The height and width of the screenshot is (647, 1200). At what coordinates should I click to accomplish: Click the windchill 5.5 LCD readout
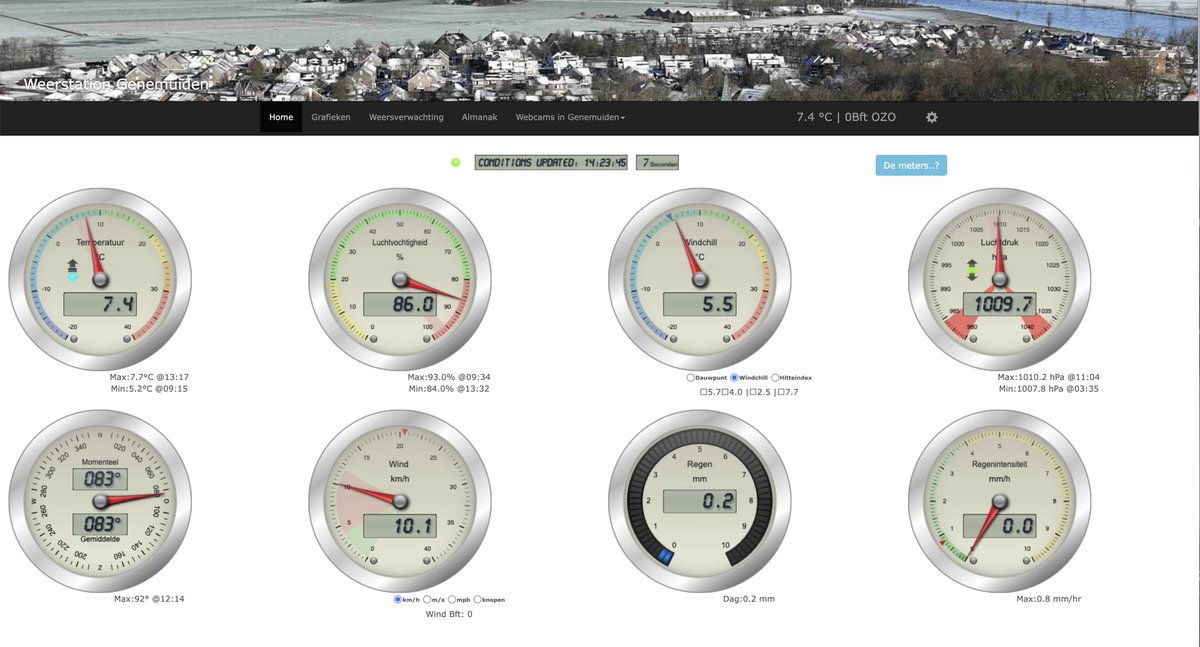pyautogui.click(x=699, y=304)
